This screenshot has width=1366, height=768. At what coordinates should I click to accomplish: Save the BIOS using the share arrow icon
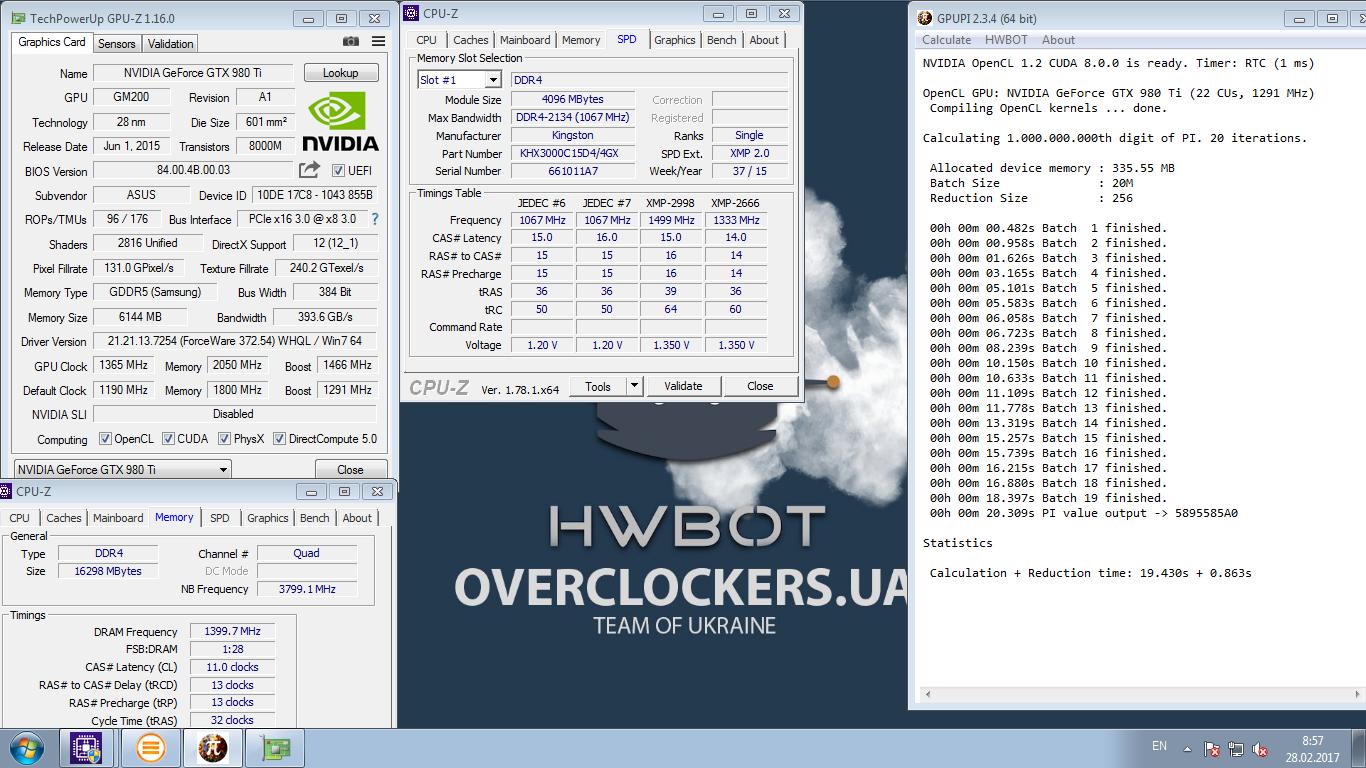click(310, 170)
